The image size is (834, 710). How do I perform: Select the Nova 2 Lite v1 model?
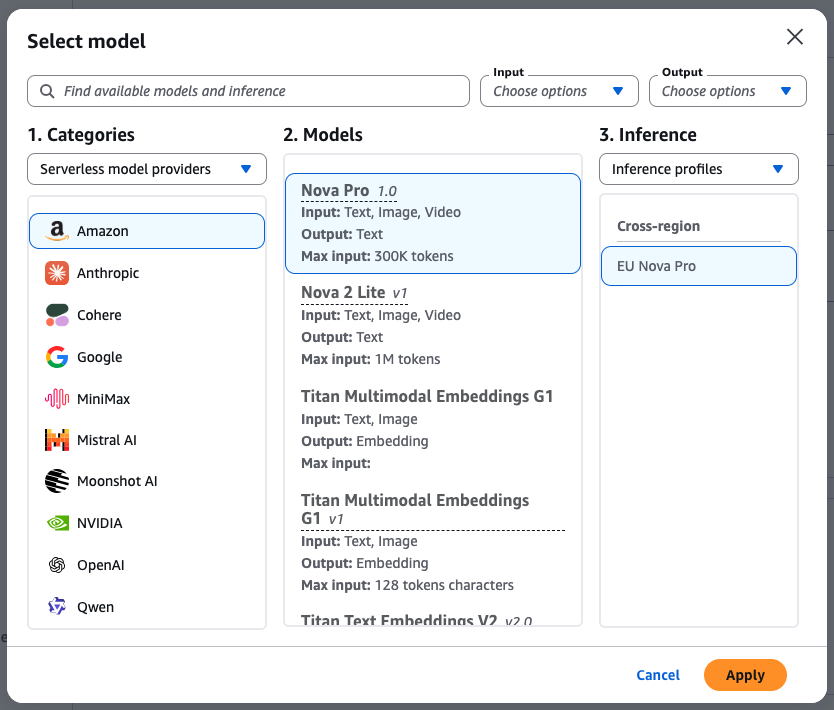(x=432, y=325)
